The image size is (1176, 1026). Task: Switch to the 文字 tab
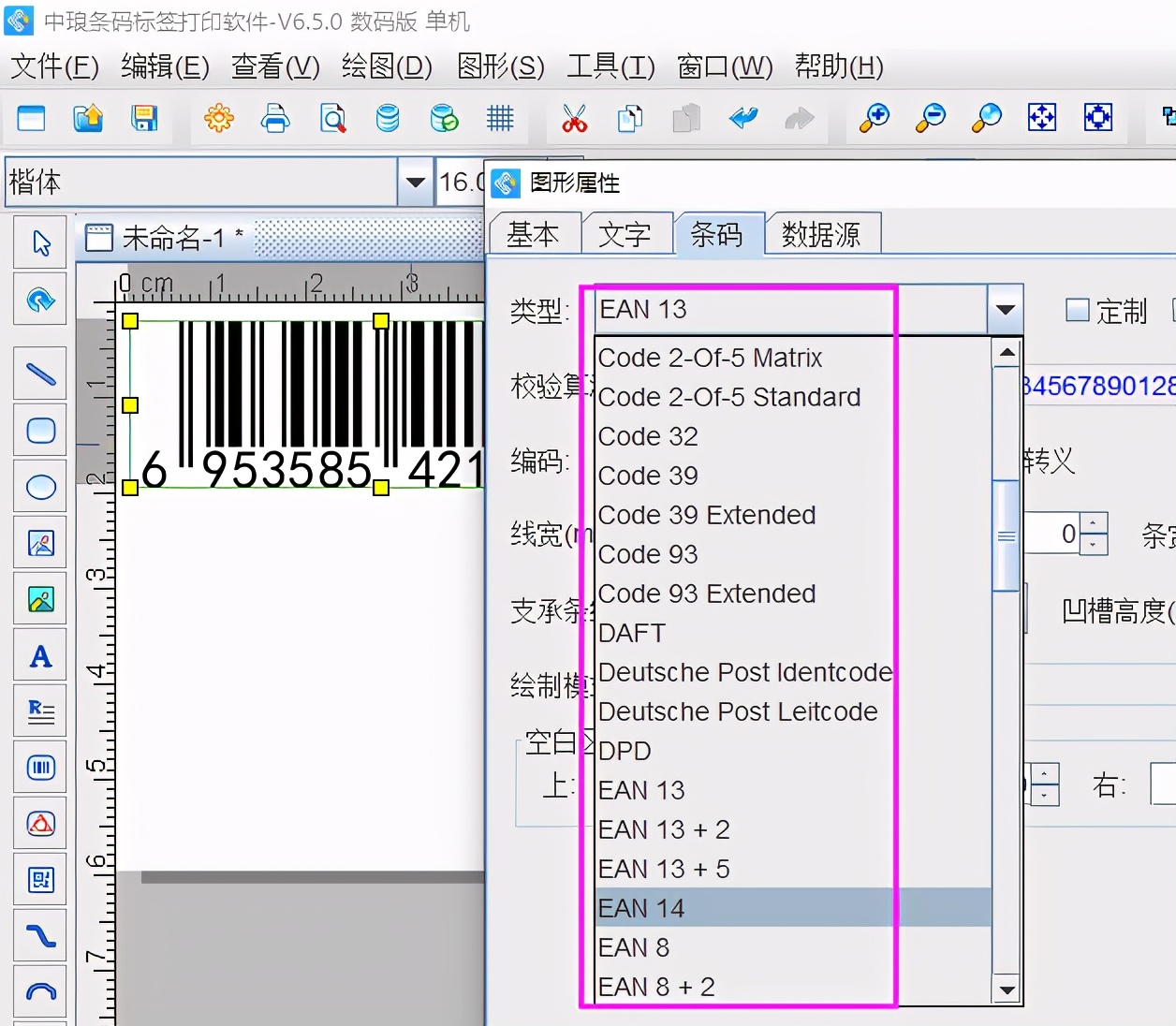[625, 234]
